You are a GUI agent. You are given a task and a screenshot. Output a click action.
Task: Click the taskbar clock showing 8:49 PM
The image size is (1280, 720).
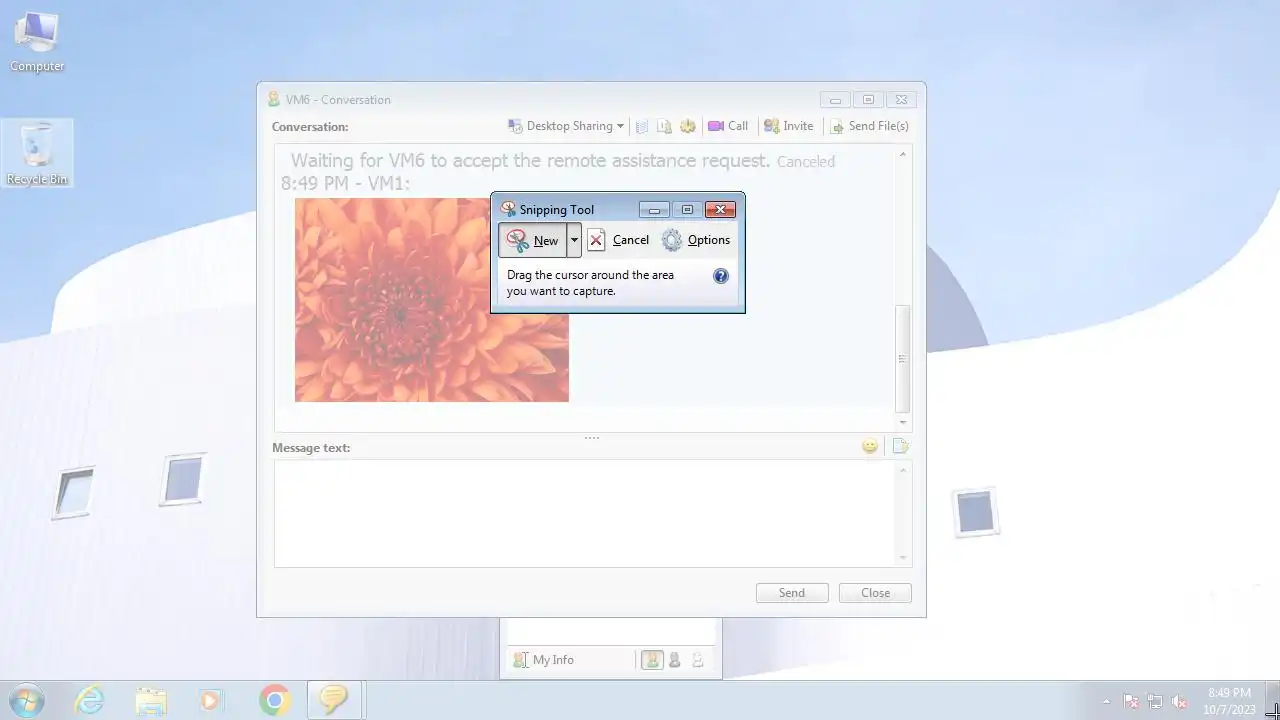tap(1229, 701)
